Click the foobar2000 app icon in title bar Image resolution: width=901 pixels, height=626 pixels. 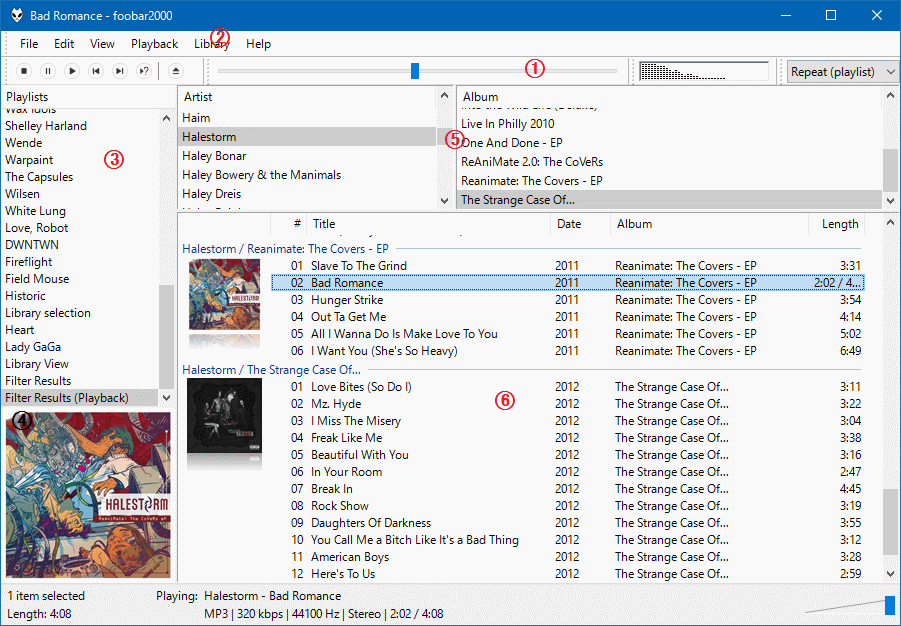[x=17, y=16]
